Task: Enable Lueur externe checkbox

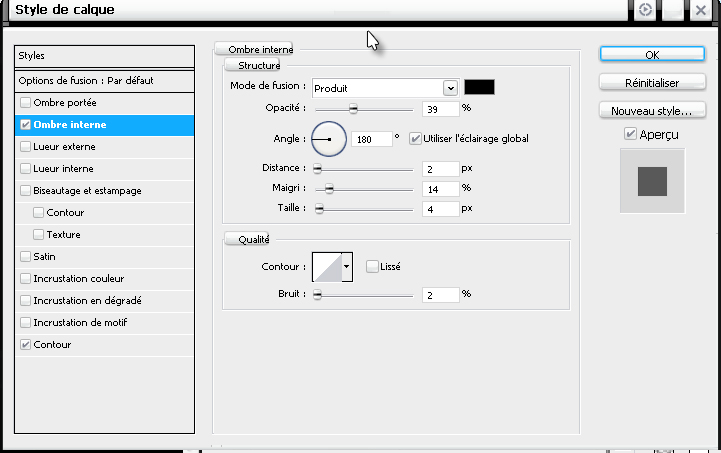Action: (25, 147)
